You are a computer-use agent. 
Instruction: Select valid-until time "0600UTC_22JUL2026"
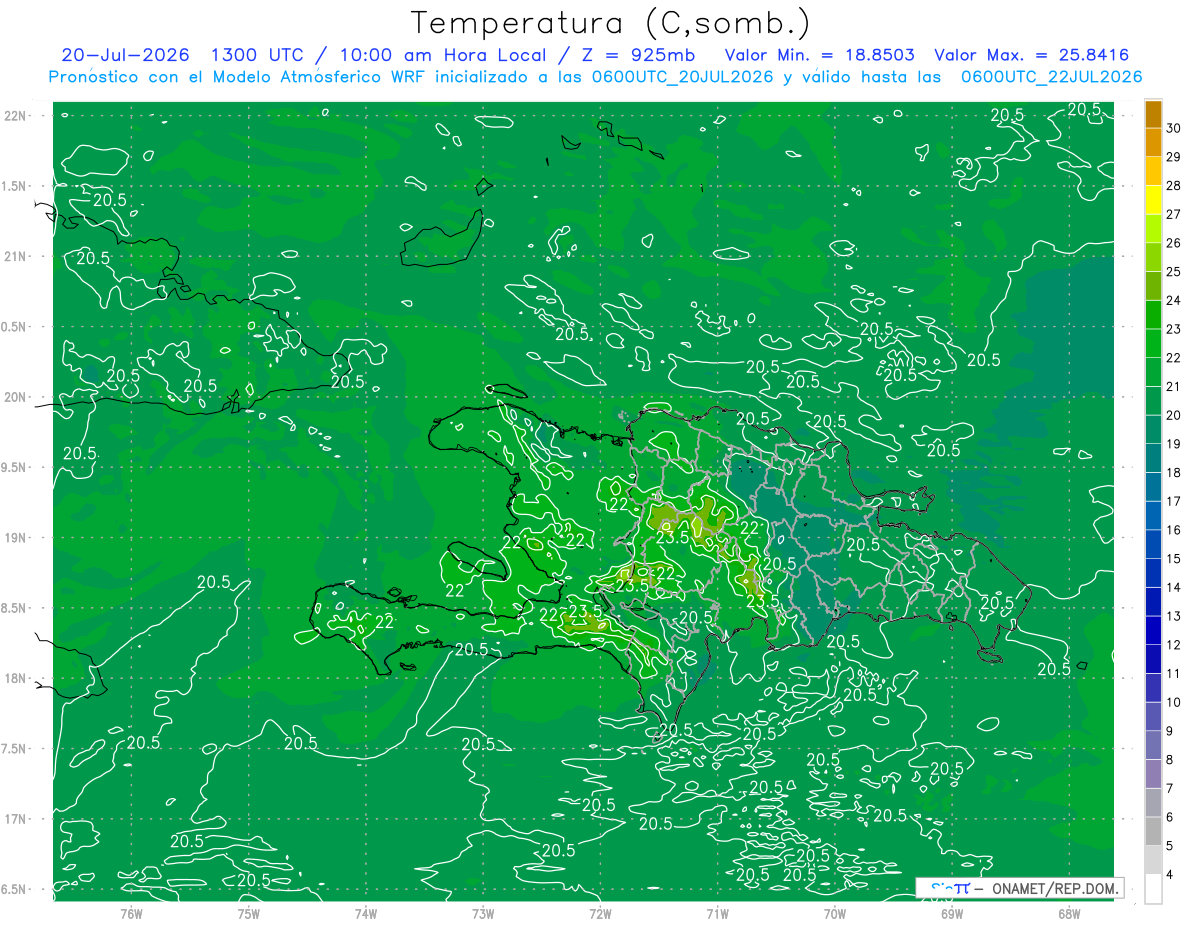click(1051, 77)
